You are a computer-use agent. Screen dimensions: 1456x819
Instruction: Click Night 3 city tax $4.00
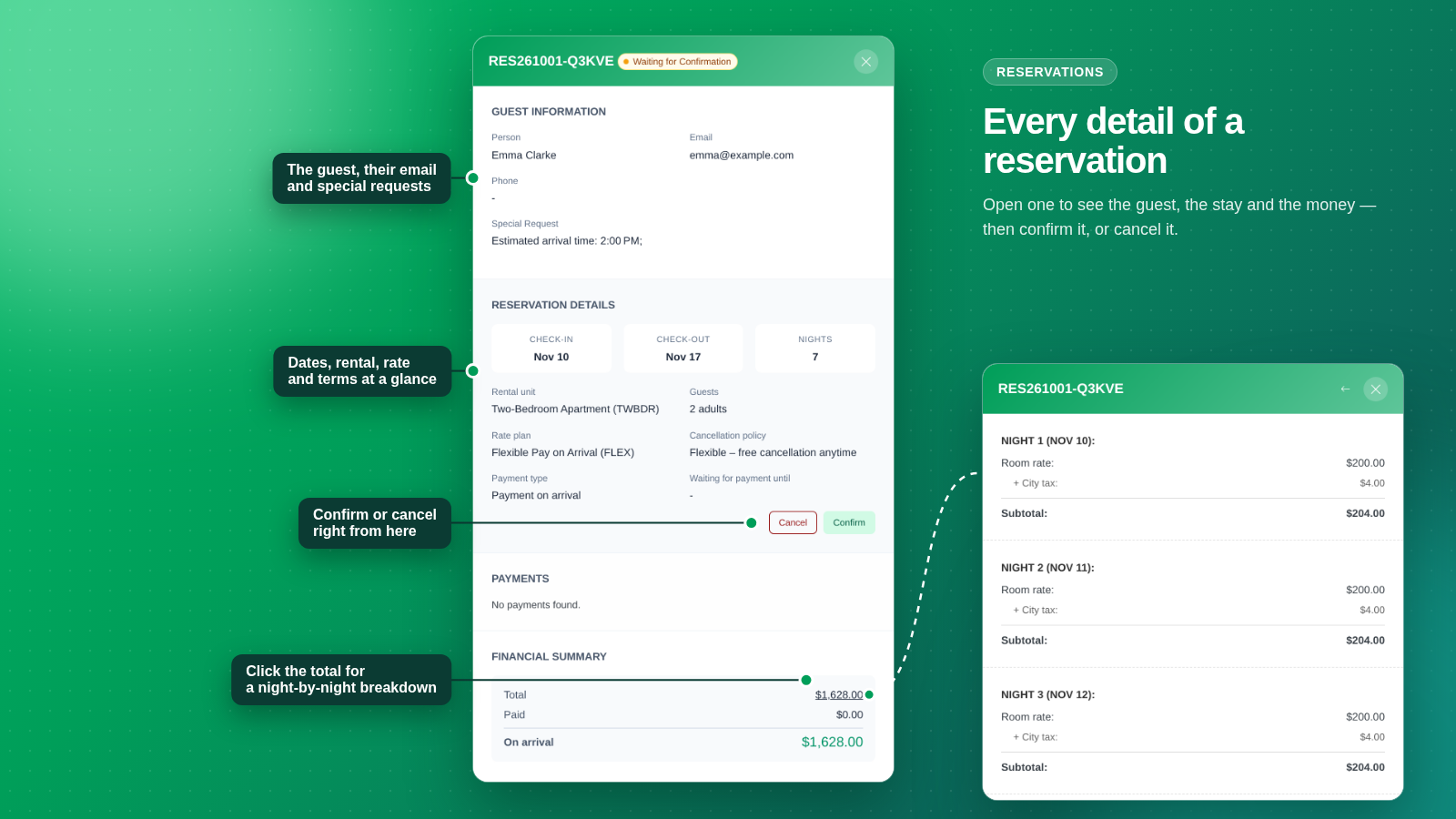[1372, 737]
